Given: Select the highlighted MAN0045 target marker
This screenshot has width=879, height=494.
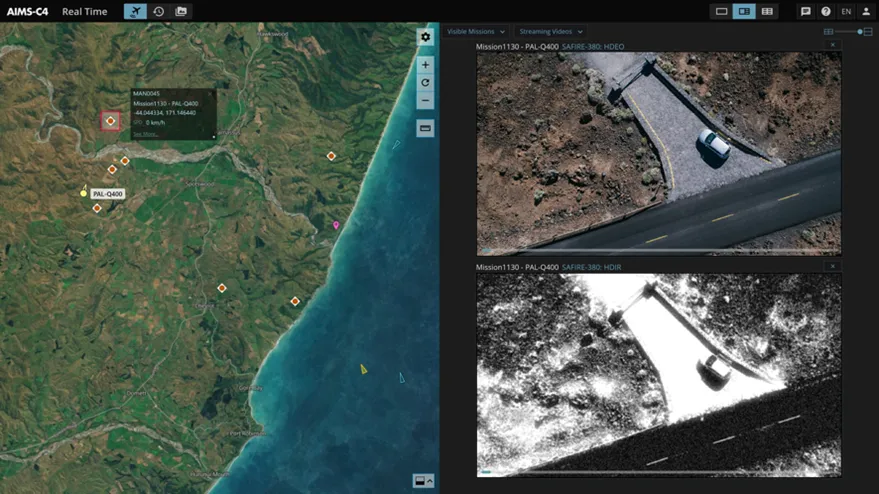Looking at the screenshot, I should point(110,121).
